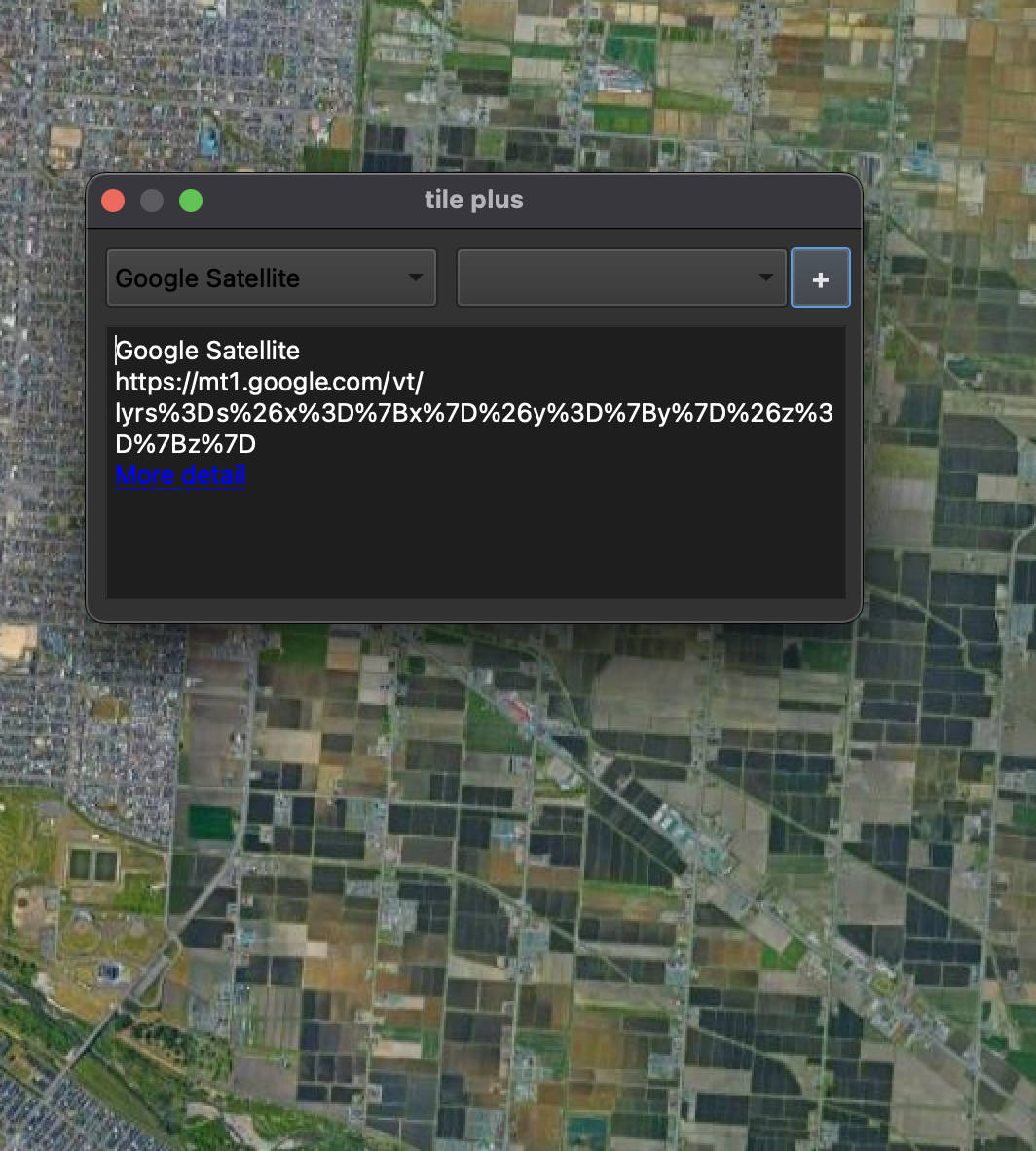Image resolution: width=1036 pixels, height=1151 pixels.
Task: Click the arrow of the empty combo box
Action: click(766, 278)
